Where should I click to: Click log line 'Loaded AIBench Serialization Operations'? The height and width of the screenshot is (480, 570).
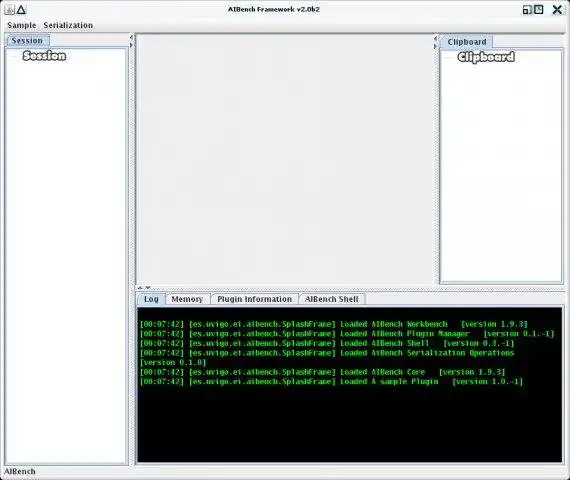pos(327,353)
